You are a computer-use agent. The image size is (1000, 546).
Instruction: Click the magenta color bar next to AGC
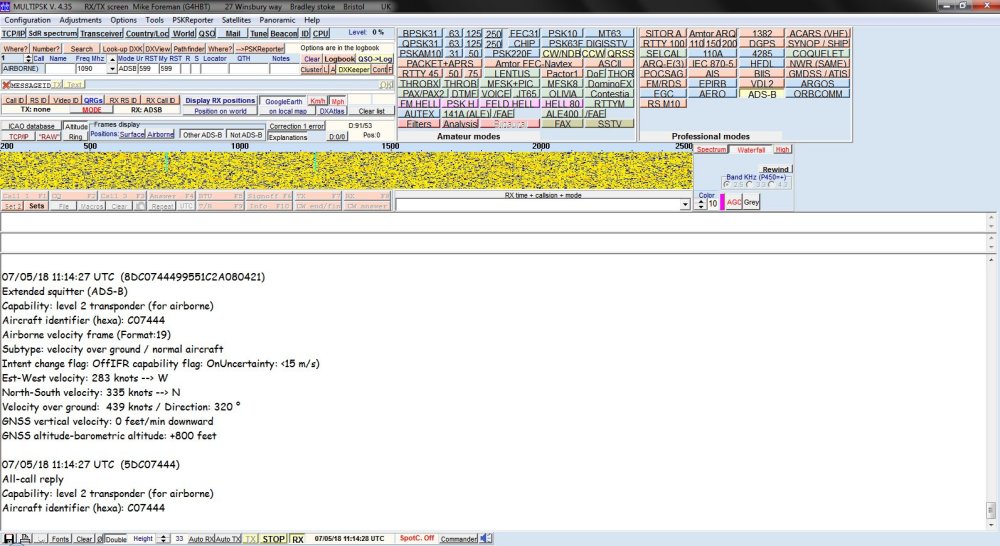point(722,202)
